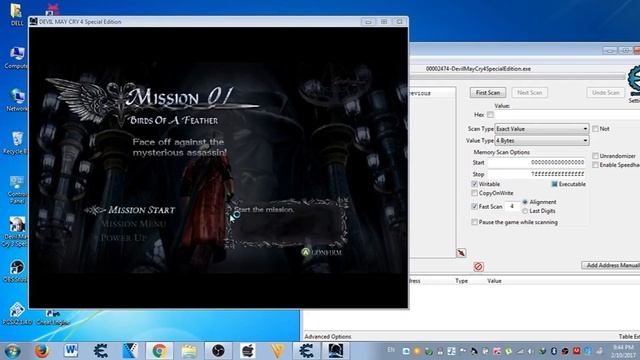Enable Pause the game while scanning
640x360 pixels.
tap(474, 222)
